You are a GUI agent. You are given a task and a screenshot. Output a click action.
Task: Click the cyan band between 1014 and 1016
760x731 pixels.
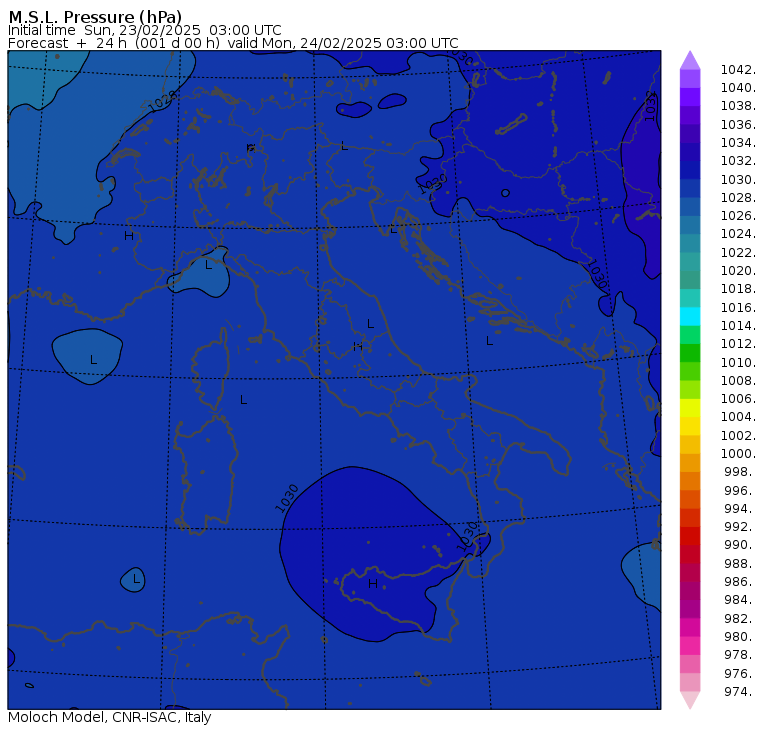pos(690,317)
